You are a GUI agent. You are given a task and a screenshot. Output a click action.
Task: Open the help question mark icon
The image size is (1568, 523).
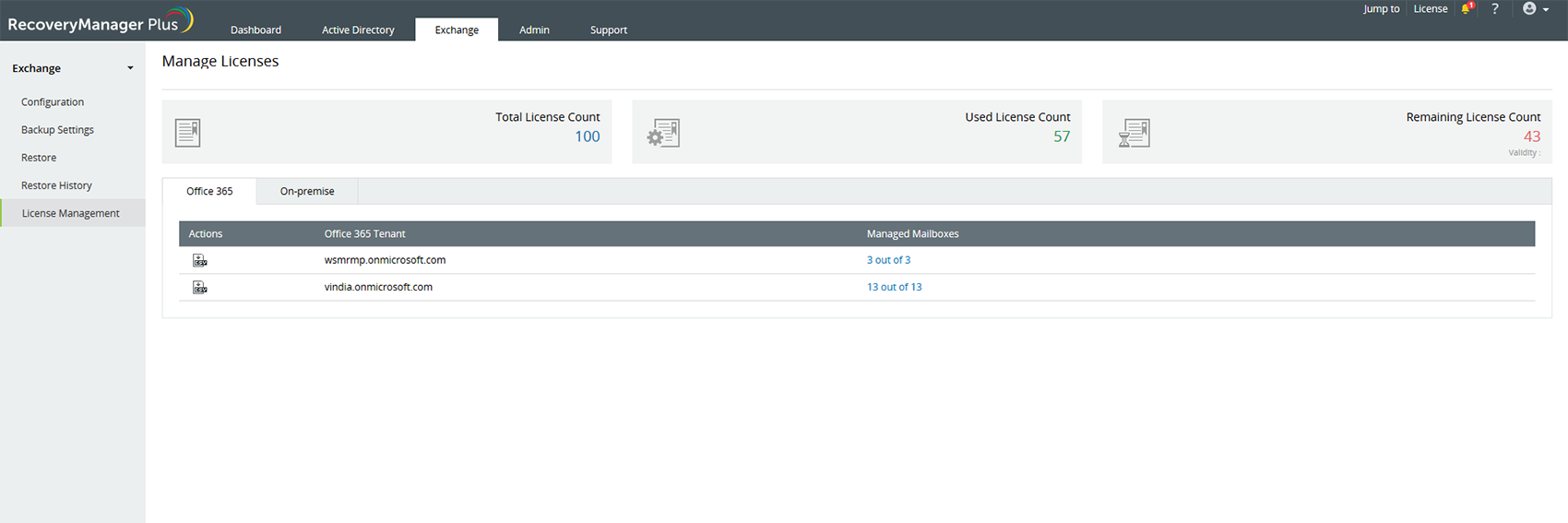pos(1495,8)
